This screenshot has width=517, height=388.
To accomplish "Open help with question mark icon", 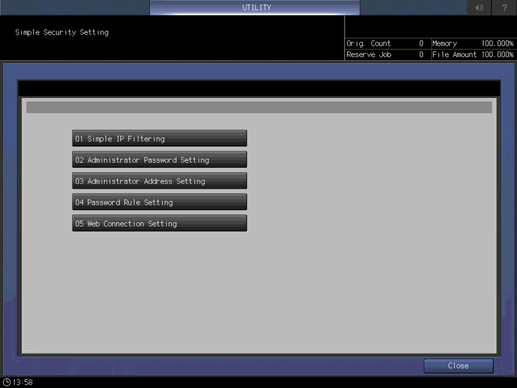I will tap(504, 7).
